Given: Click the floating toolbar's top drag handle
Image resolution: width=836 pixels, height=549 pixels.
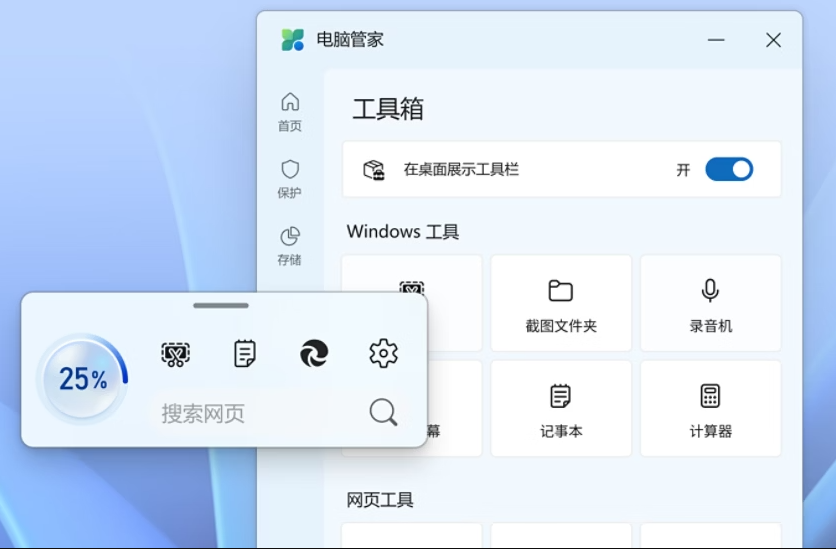Looking at the screenshot, I should 221,305.
